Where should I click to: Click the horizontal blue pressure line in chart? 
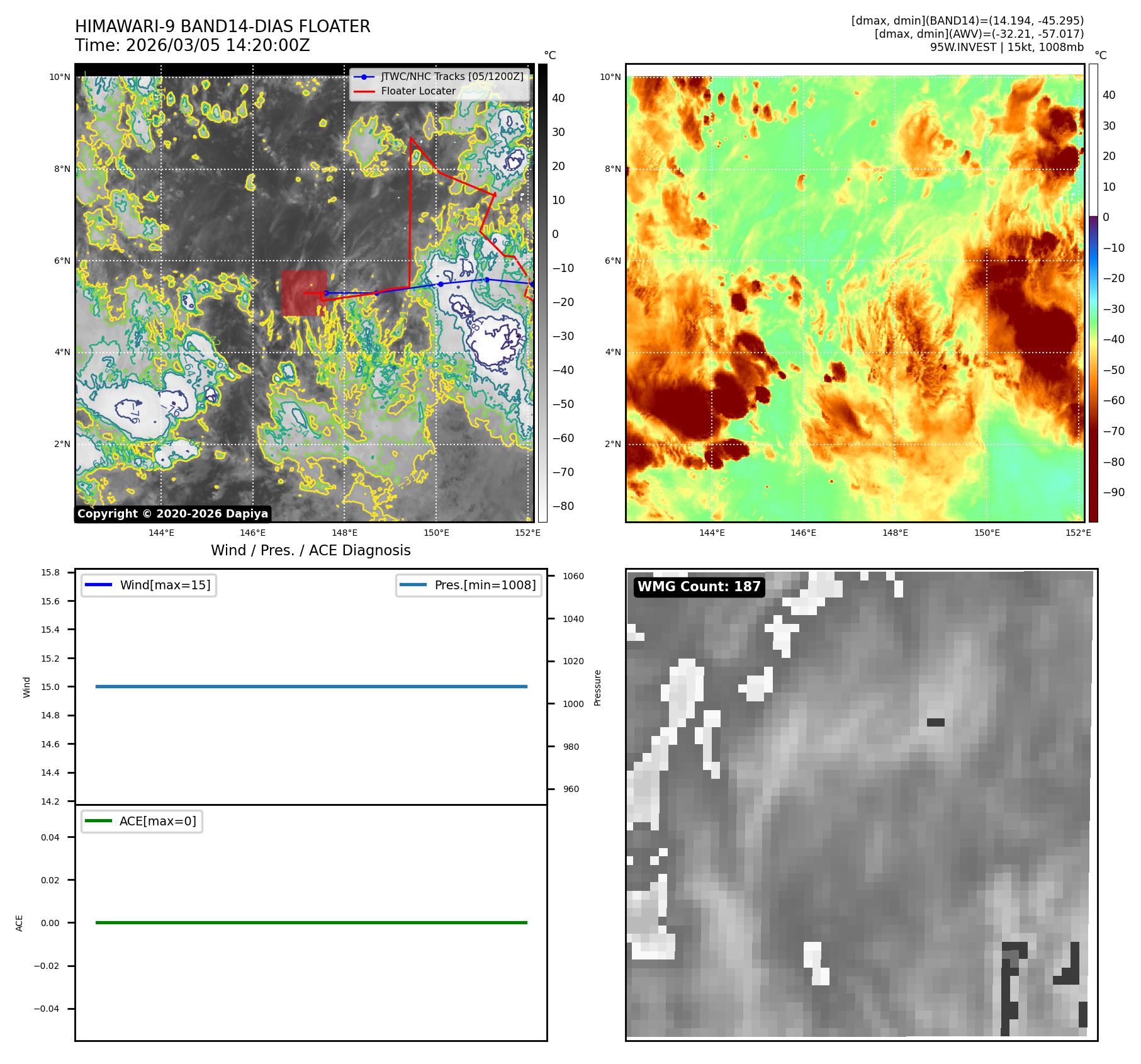tap(311, 686)
